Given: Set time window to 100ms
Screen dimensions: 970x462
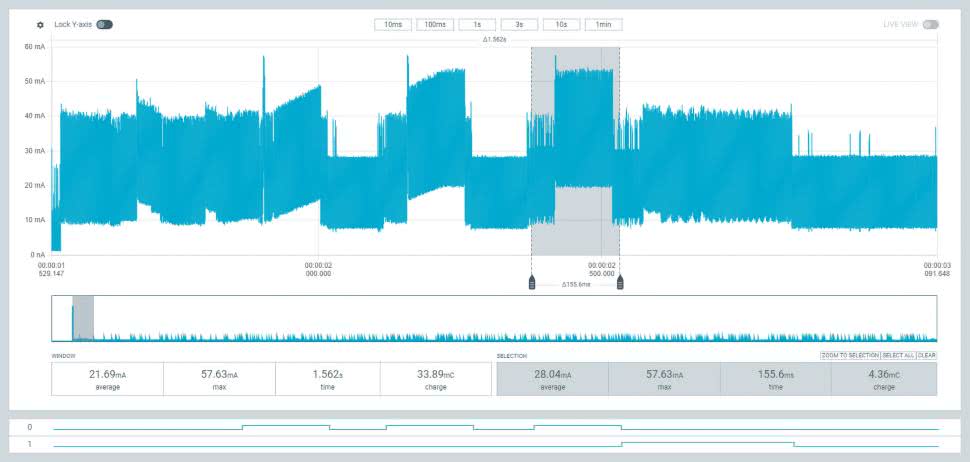Looking at the screenshot, I should tap(435, 24).
